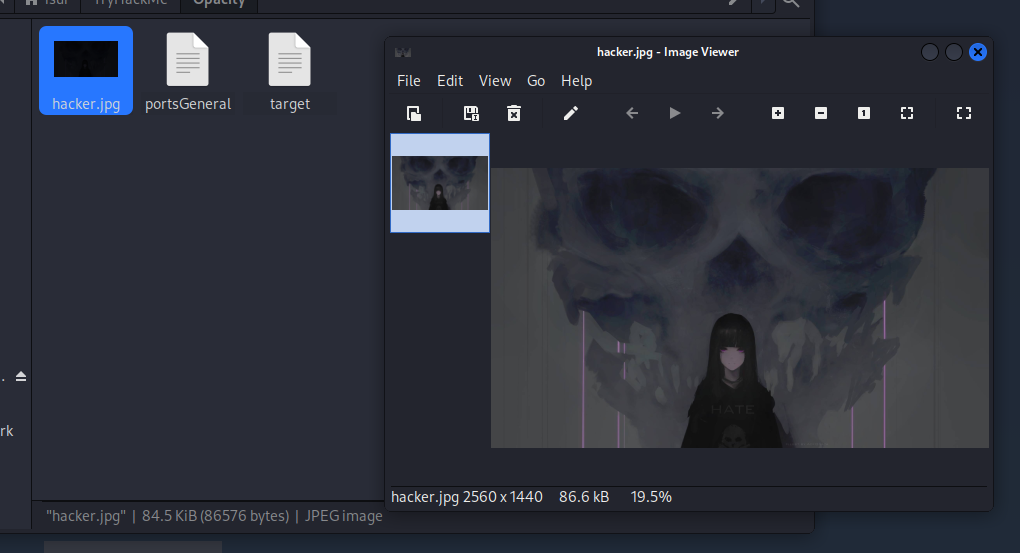
Task: Fit the image to the window
Action: pos(907,113)
